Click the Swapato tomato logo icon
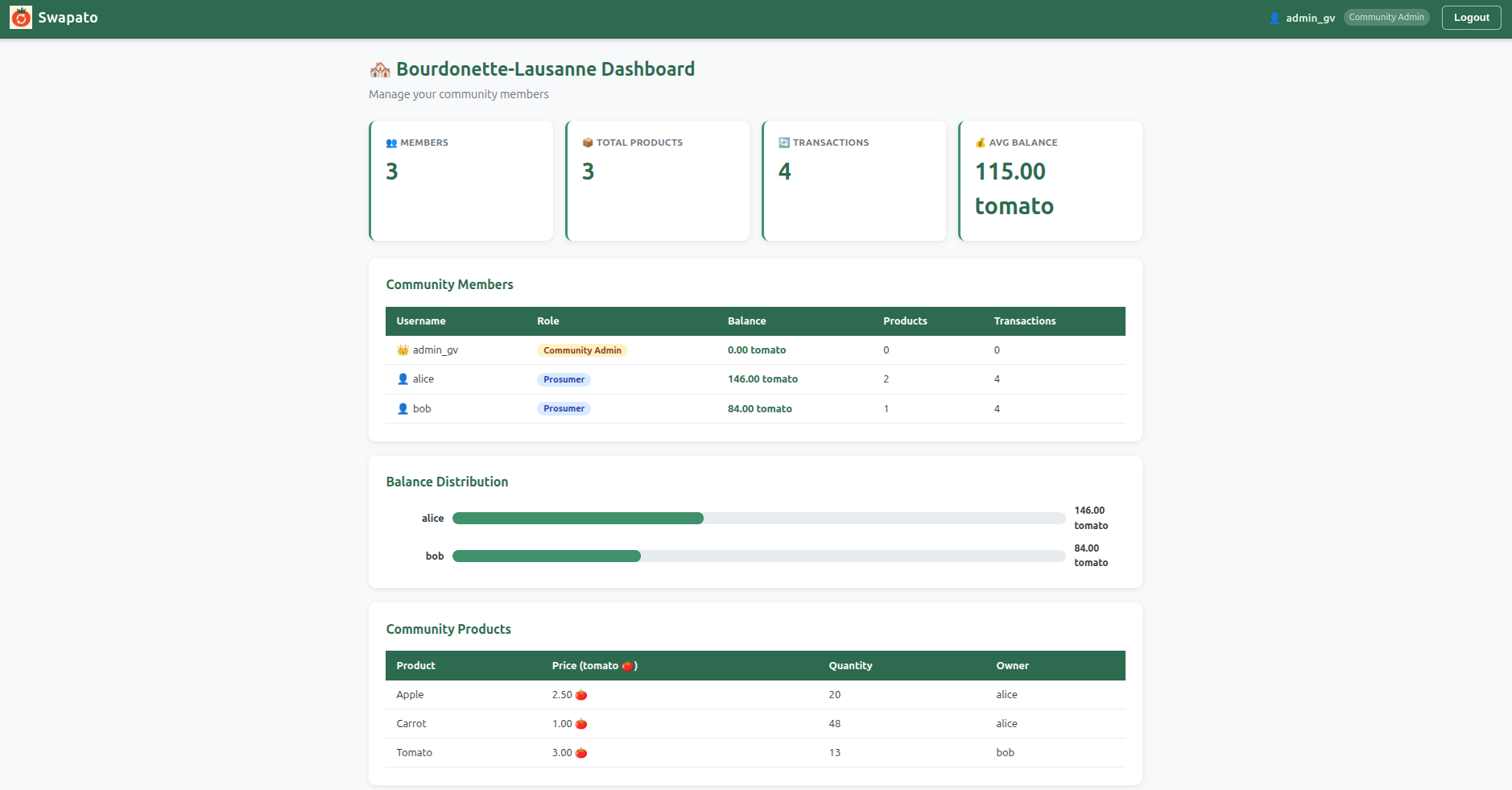1512x790 pixels. [21, 18]
